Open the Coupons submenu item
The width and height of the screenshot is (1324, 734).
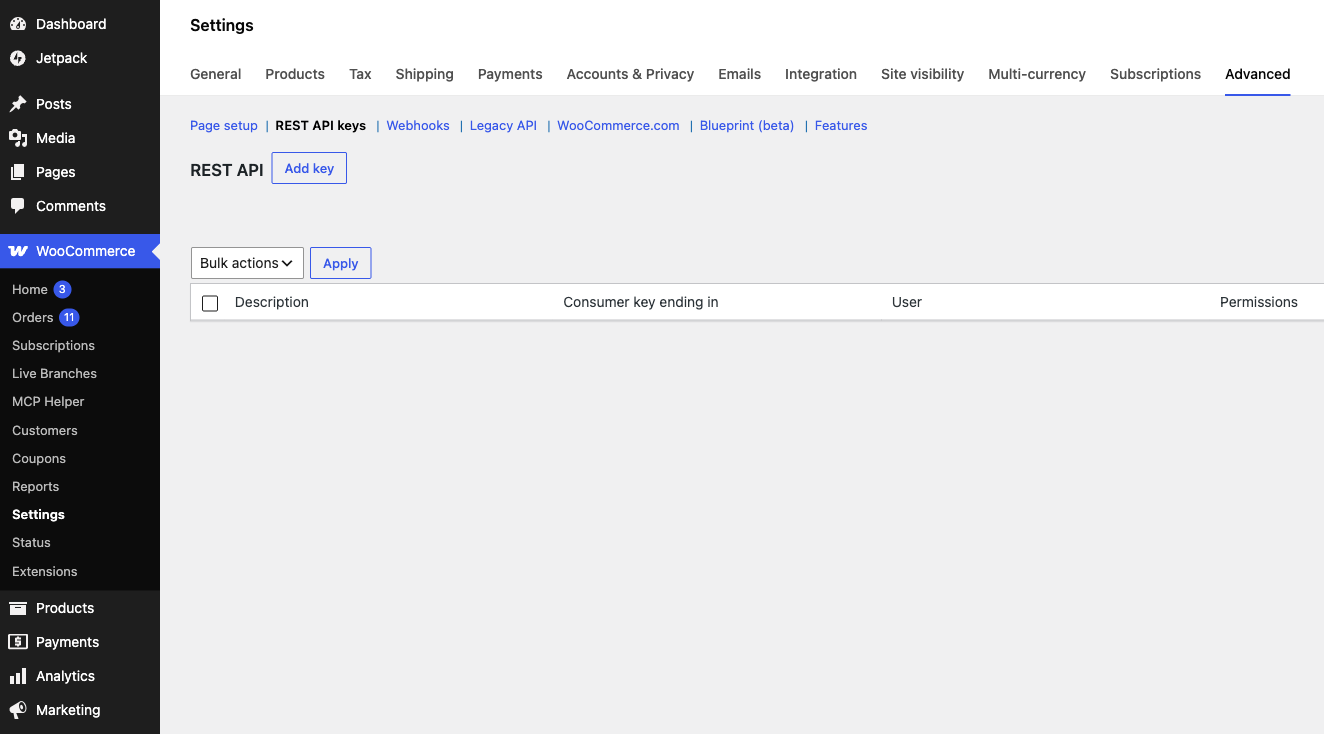(x=39, y=458)
